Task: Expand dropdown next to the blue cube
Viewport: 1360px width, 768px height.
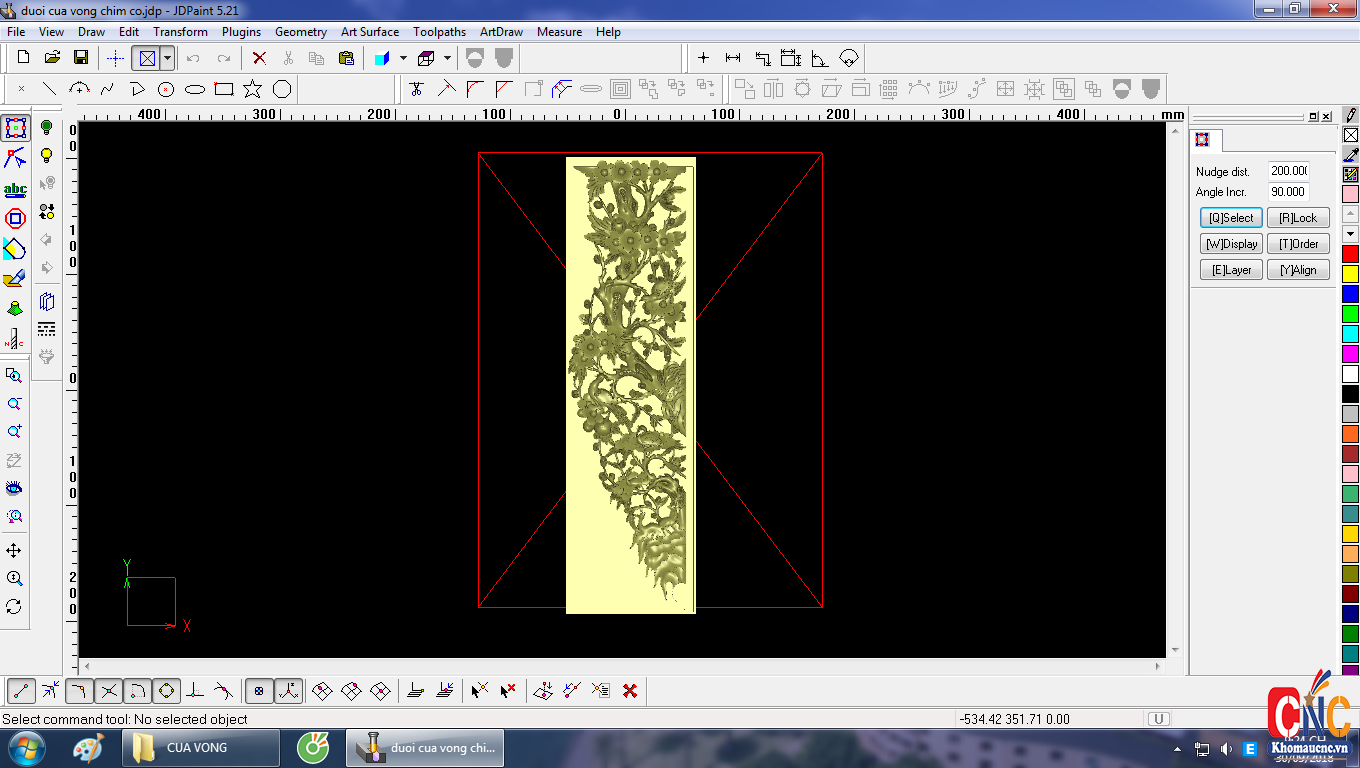Action: coord(403,58)
